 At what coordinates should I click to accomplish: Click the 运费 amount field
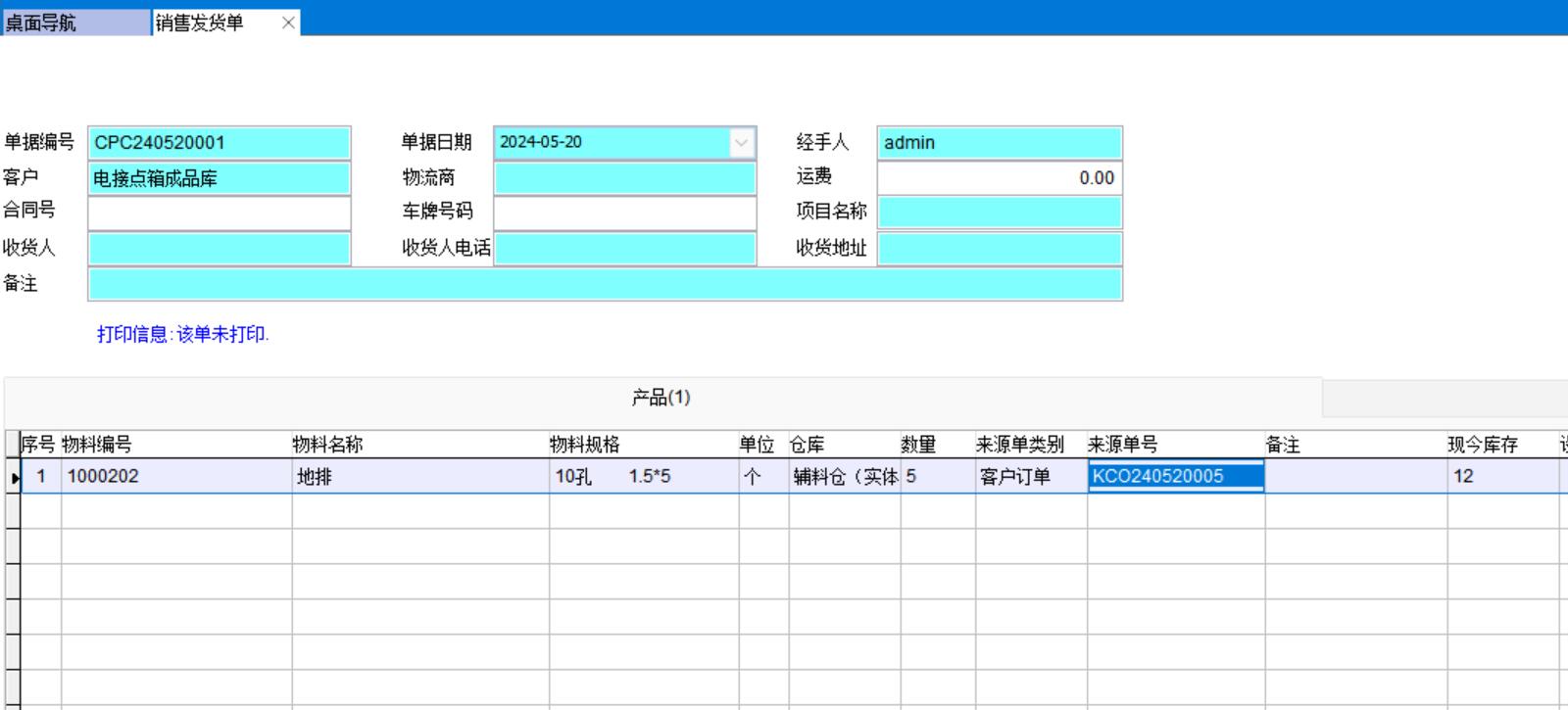tap(999, 178)
